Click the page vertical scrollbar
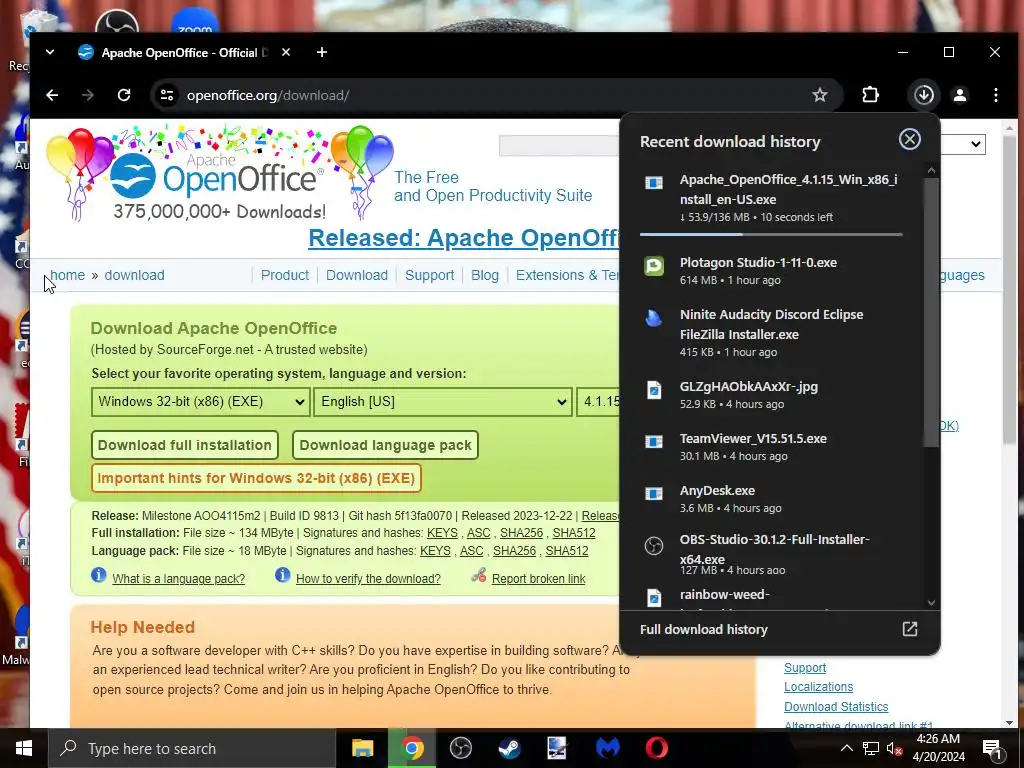The image size is (1024, 768). tap(1010, 291)
